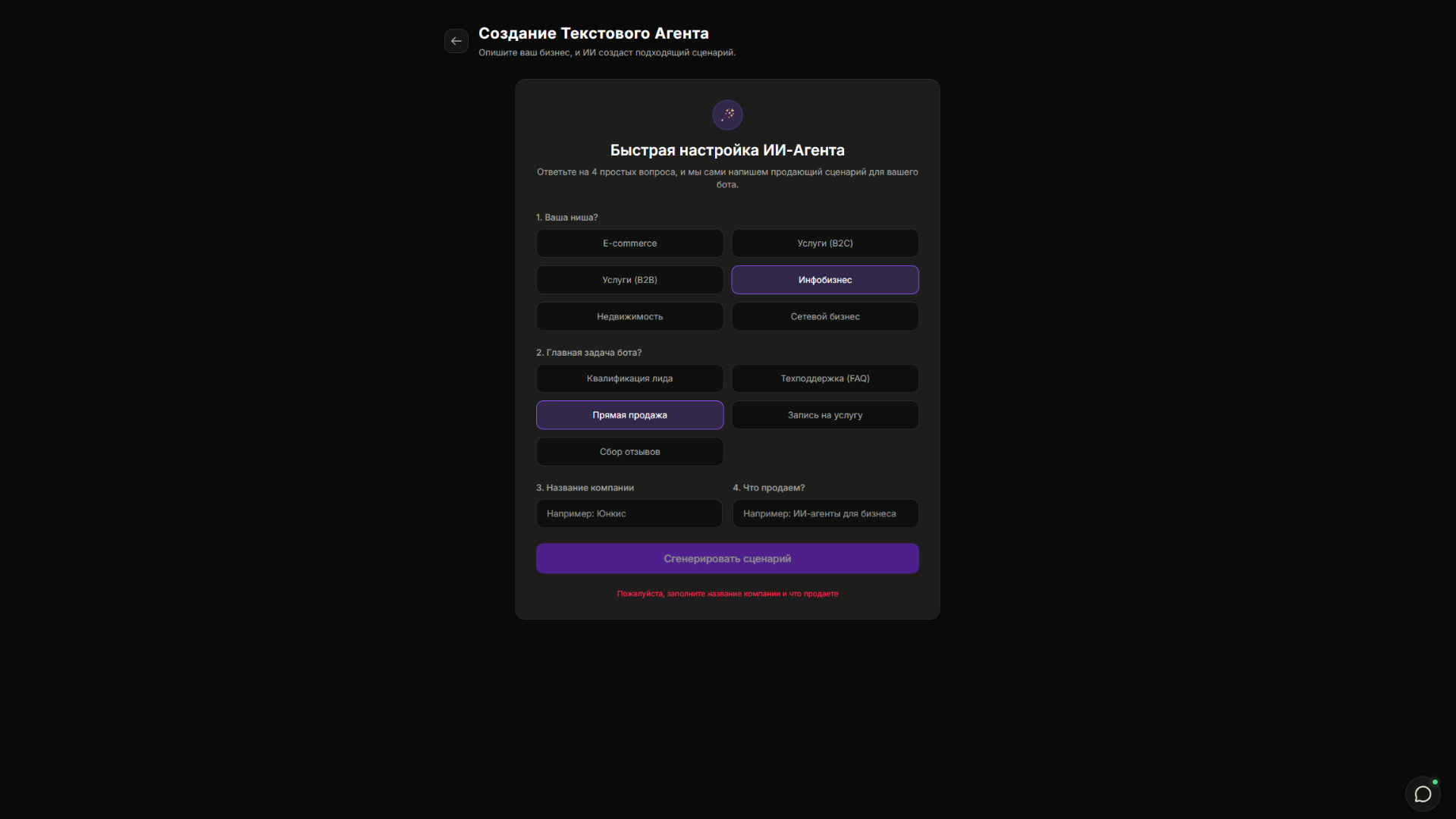
Task: Toggle the Инфобизнес niche option
Action: pos(824,280)
